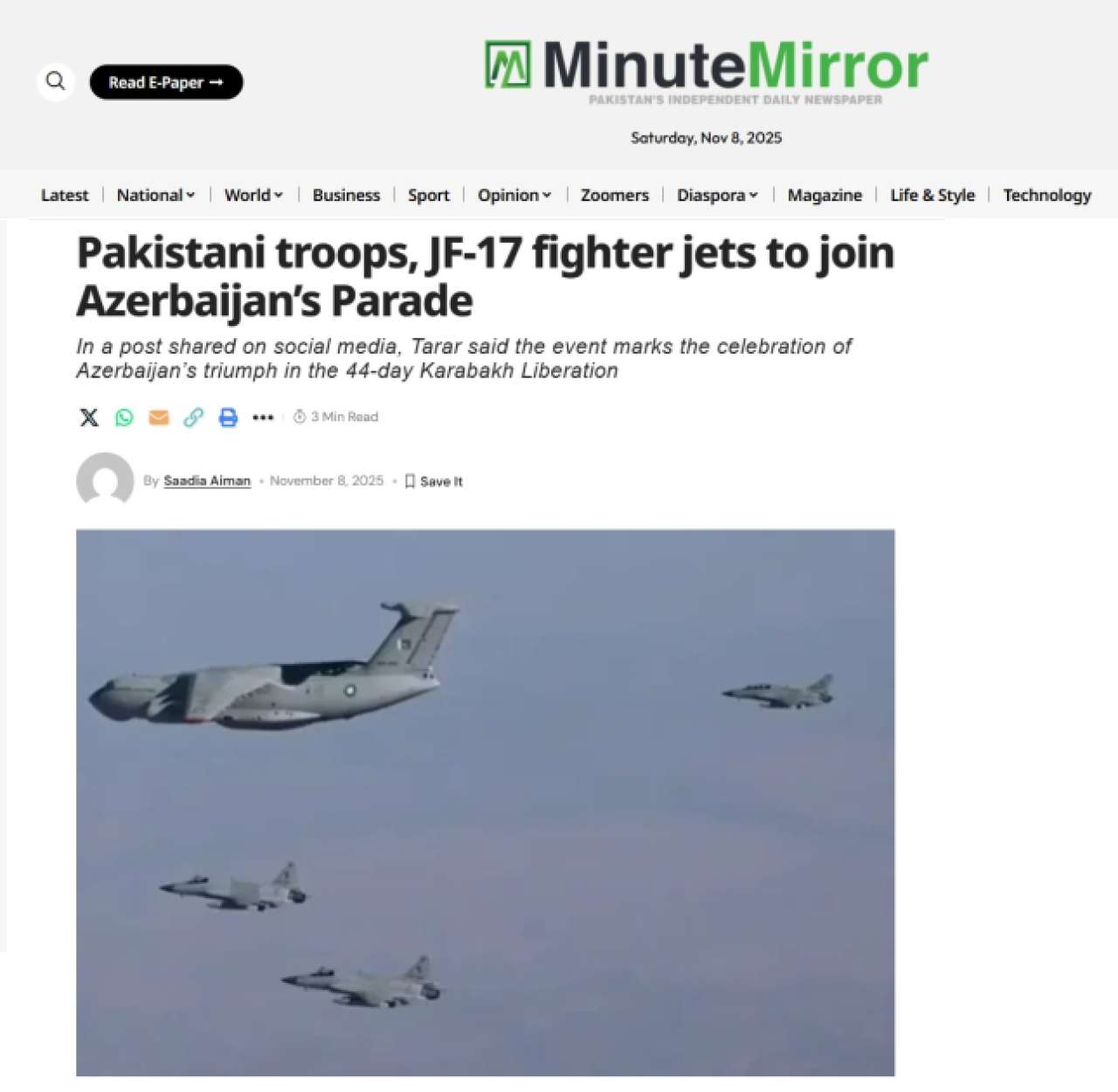The height and width of the screenshot is (1092, 1118).
Task: Open author Saadia Aiman's profile link
Action: tap(207, 480)
